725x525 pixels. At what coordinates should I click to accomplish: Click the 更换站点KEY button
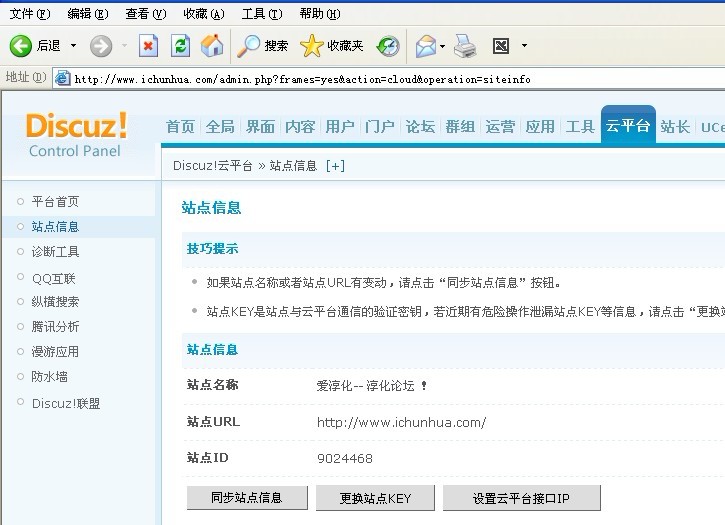tap(375, 498)
